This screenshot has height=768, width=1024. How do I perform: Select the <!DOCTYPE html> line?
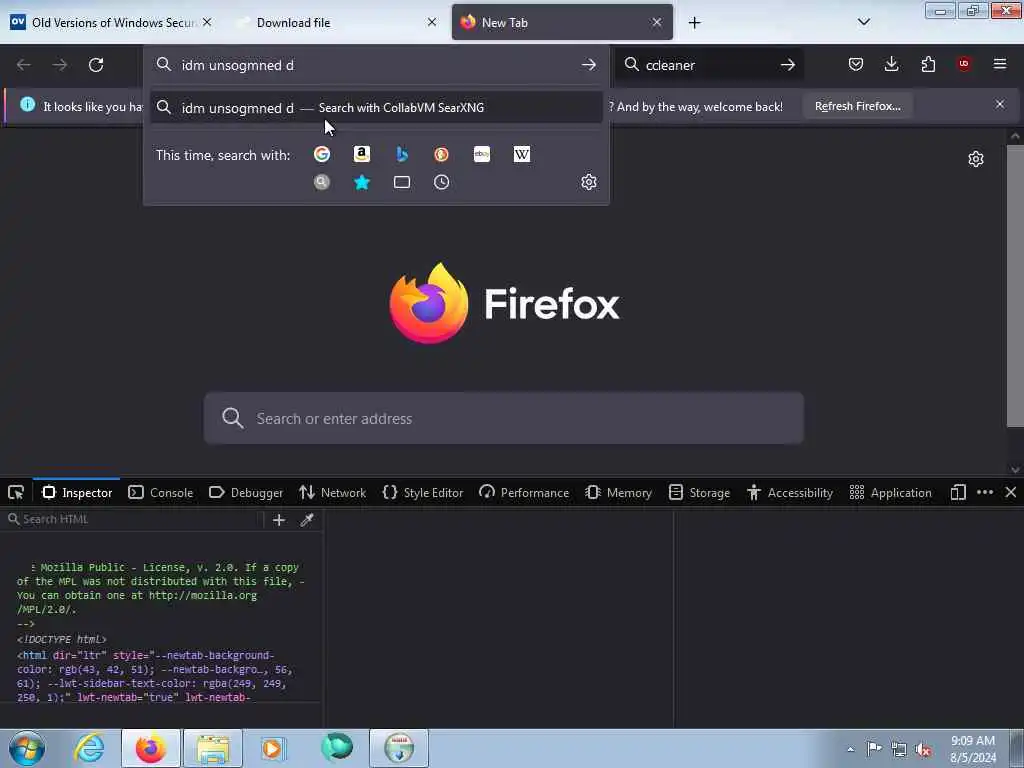[x=61, y=639]
